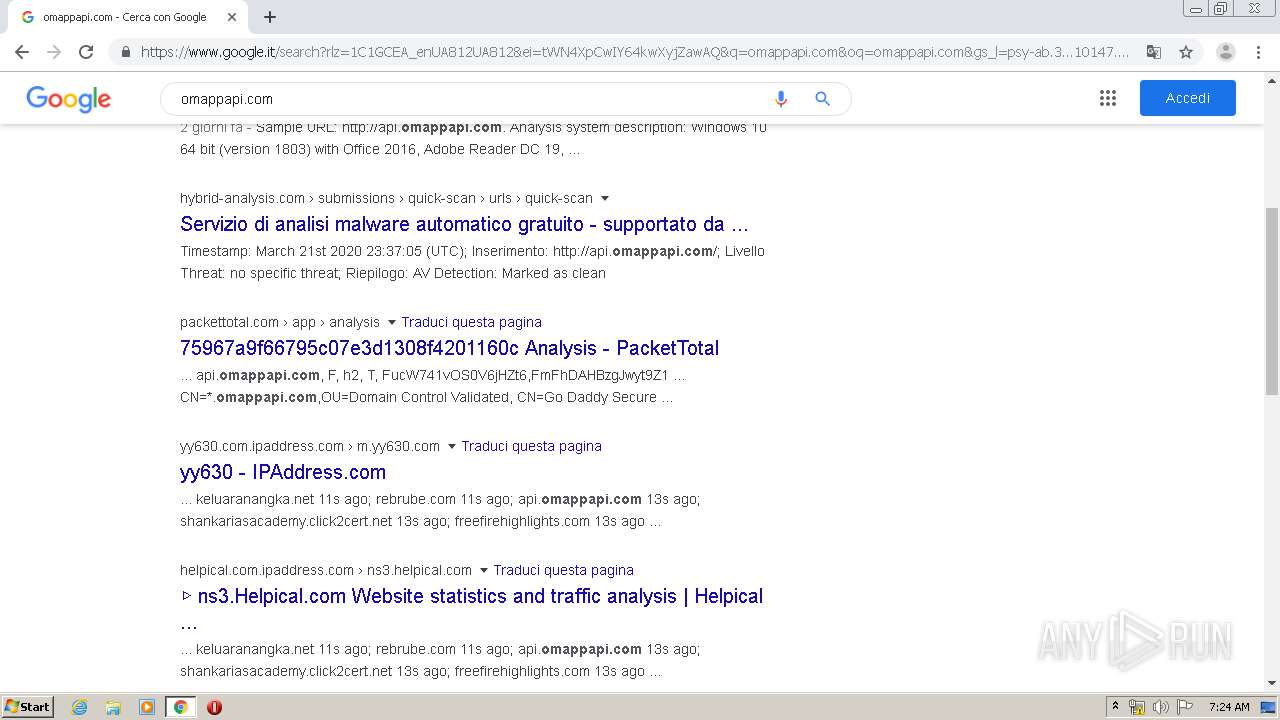Open the Servizio di analisi malware result

coord(464,224)
